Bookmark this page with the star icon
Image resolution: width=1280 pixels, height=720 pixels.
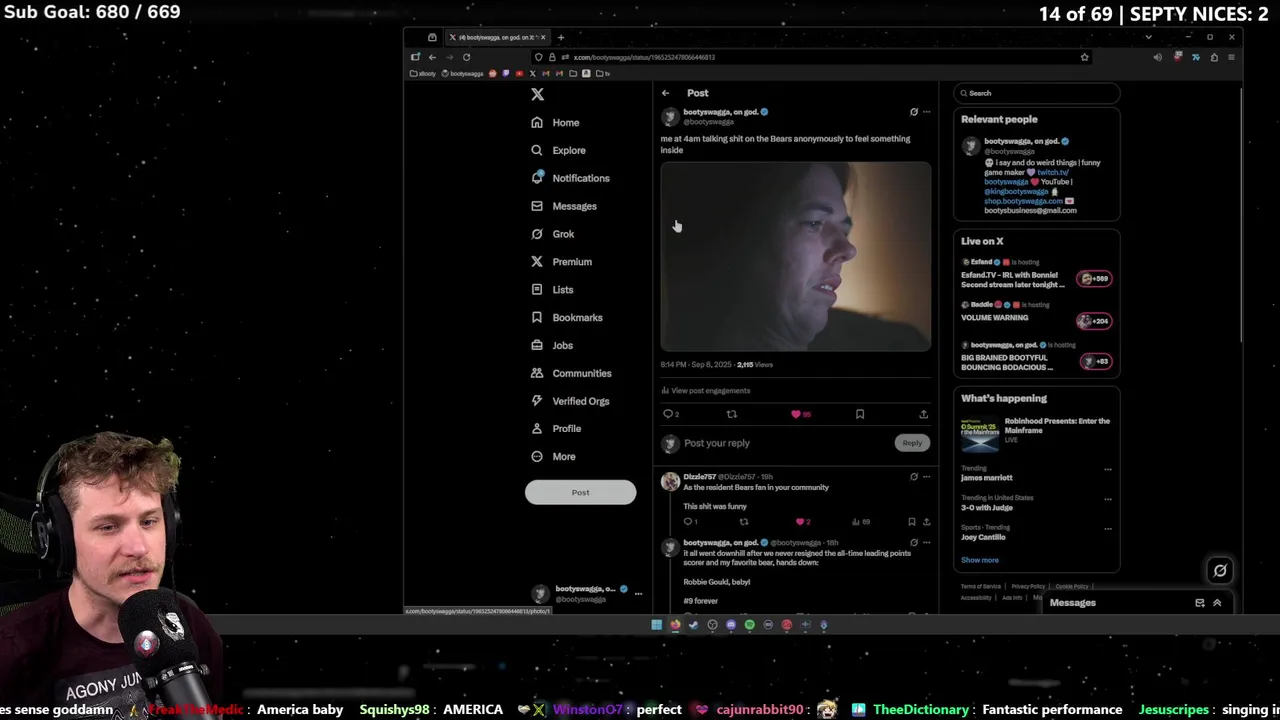(x=1084, y=57)
